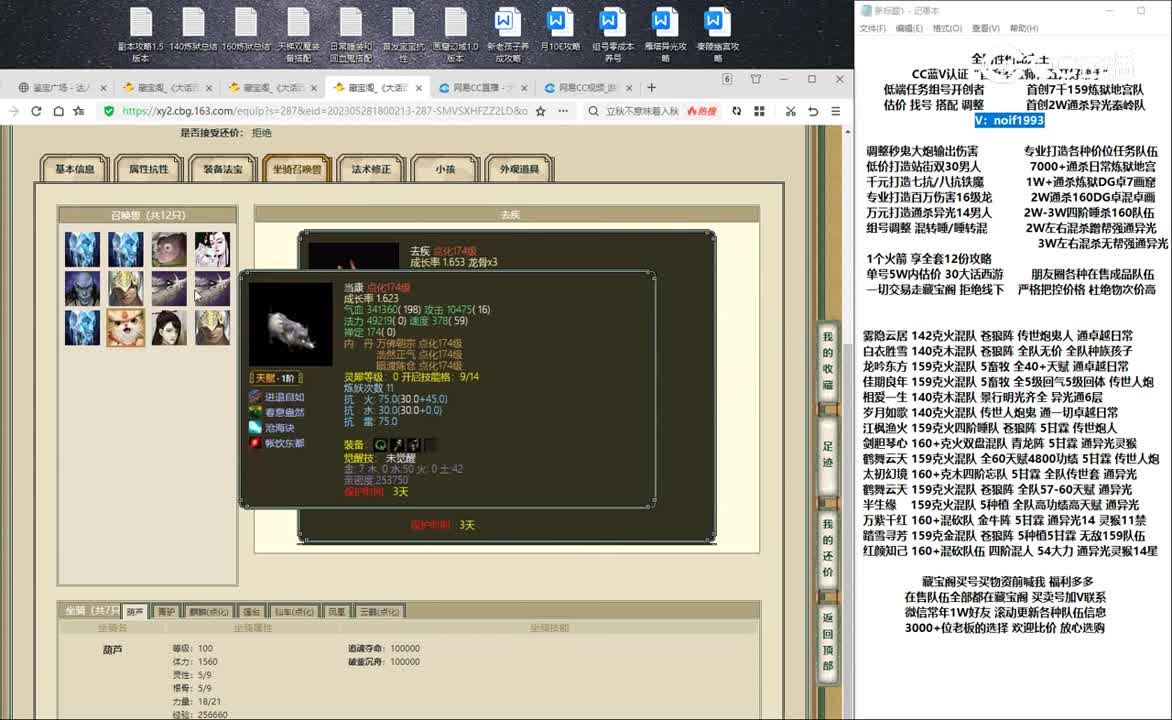Click the sync arrows toolbar icon
Screen dimensions: 1172x720
coord(736,111)
